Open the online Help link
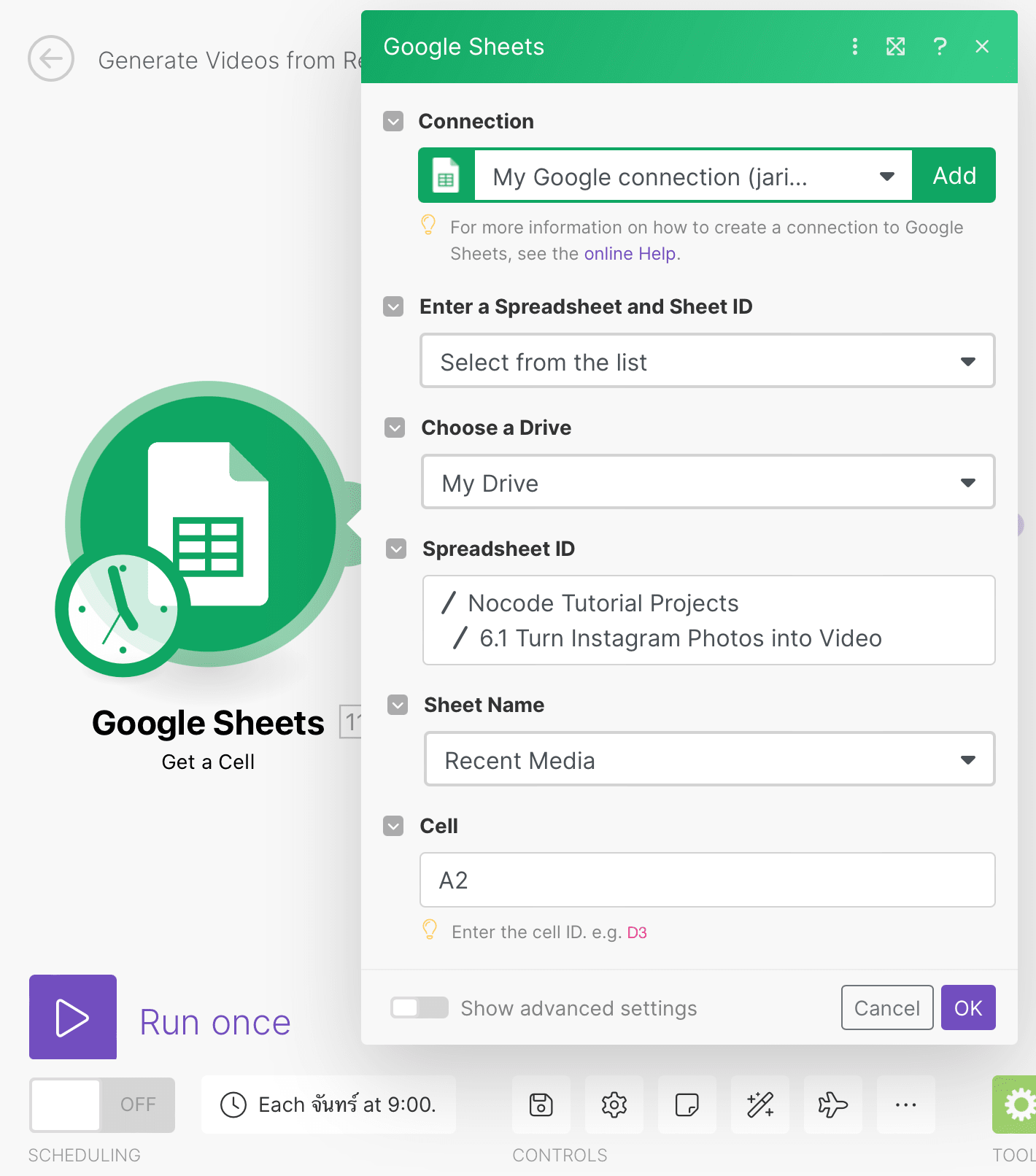Image resolution: width=1036 pixels, height=1176 pixels. click(630, 254)
